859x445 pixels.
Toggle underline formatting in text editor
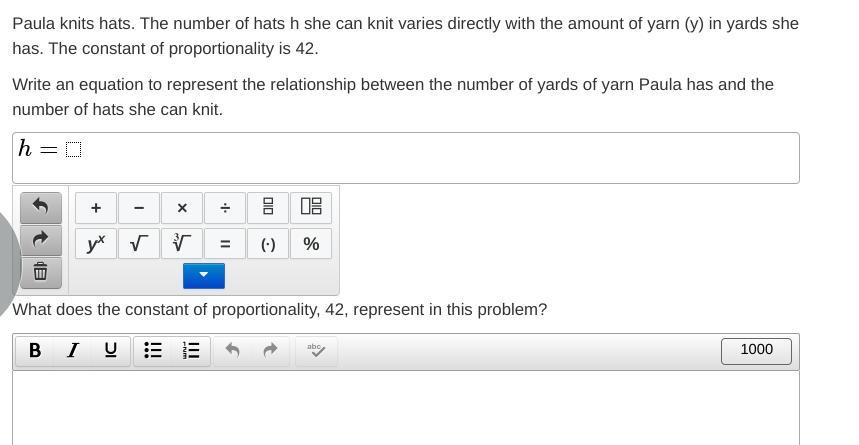tap(111, 350)
